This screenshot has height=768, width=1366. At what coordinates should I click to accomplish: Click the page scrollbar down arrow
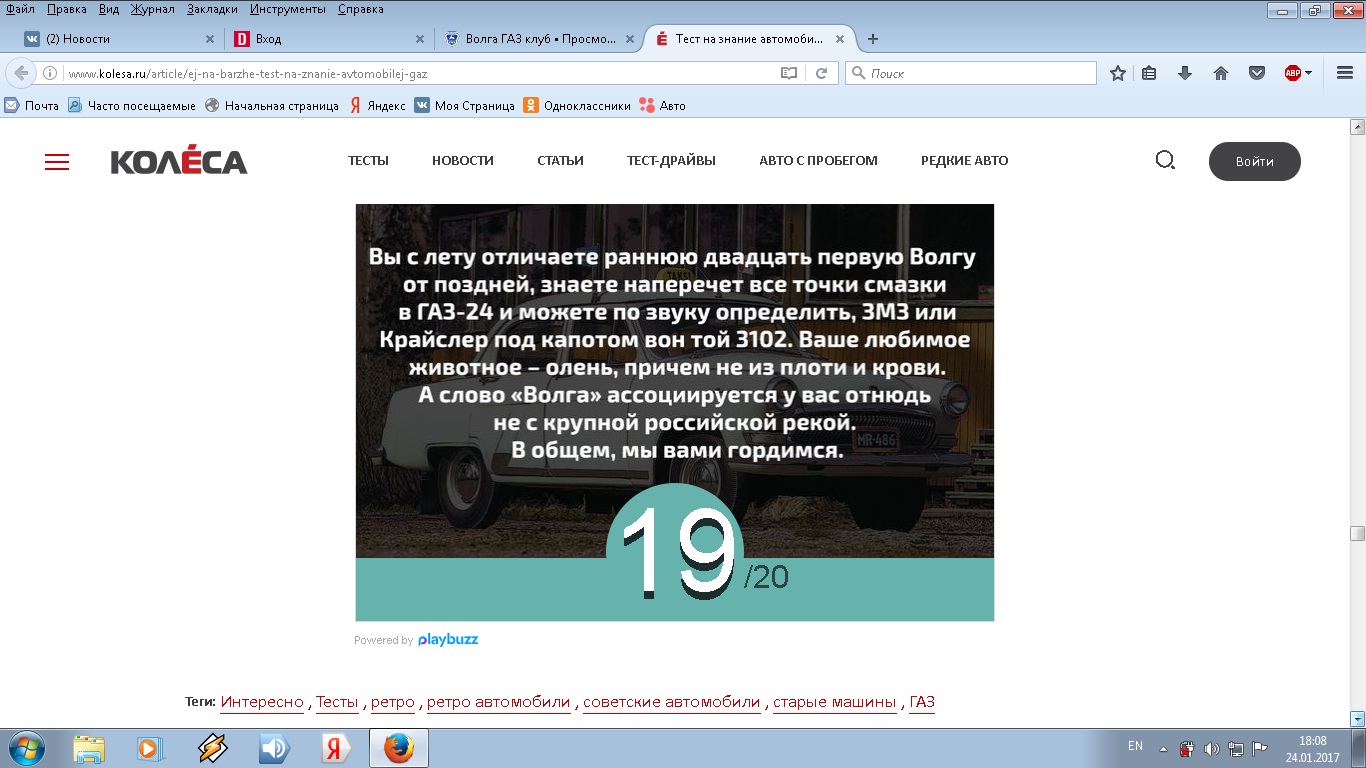(x=1357, y=718)
